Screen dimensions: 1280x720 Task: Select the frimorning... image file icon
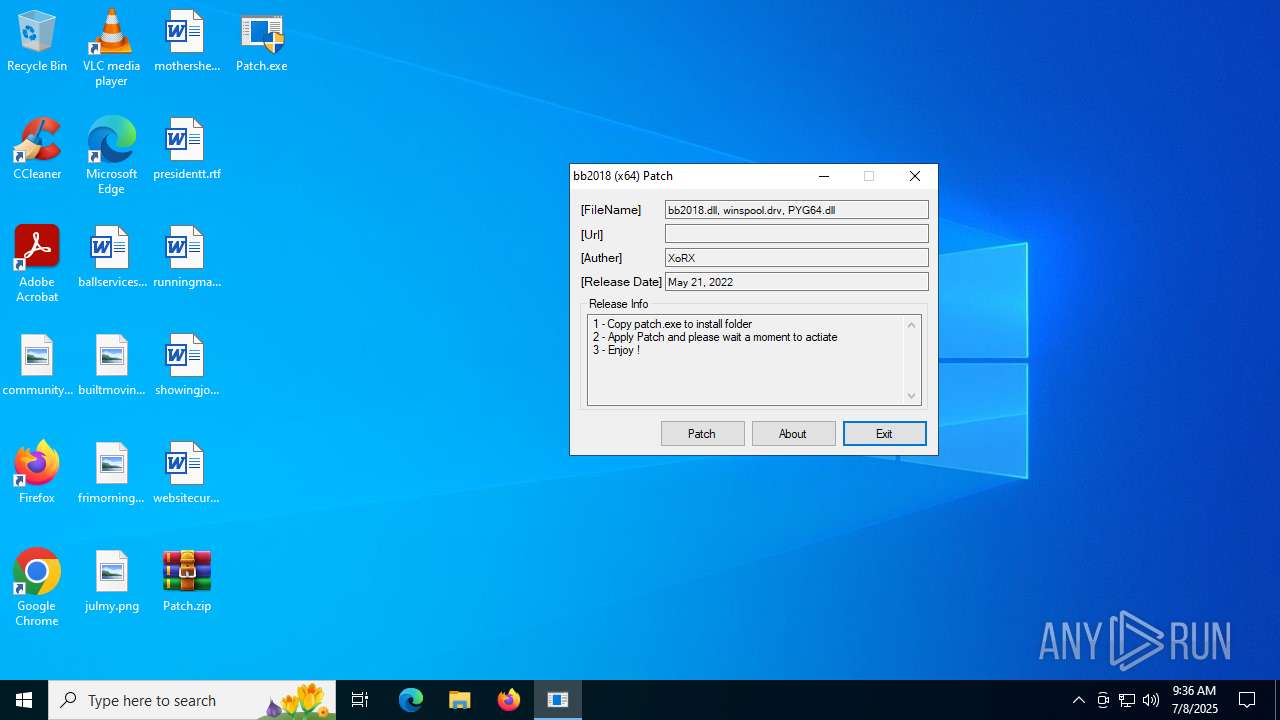tap(111, 474)
